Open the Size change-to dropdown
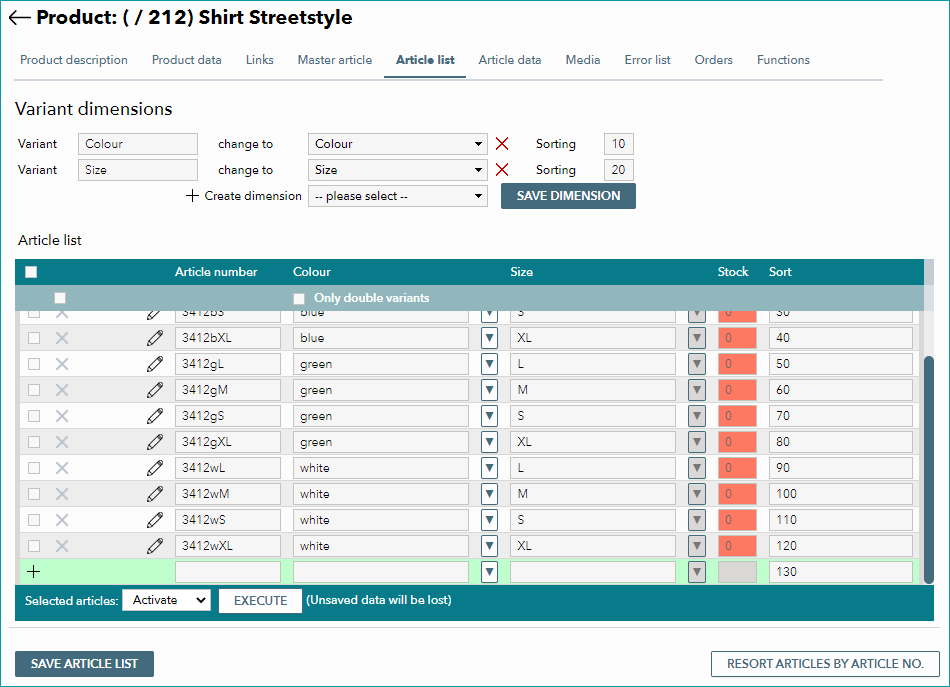The image size is (950, 687). (397, 170)
